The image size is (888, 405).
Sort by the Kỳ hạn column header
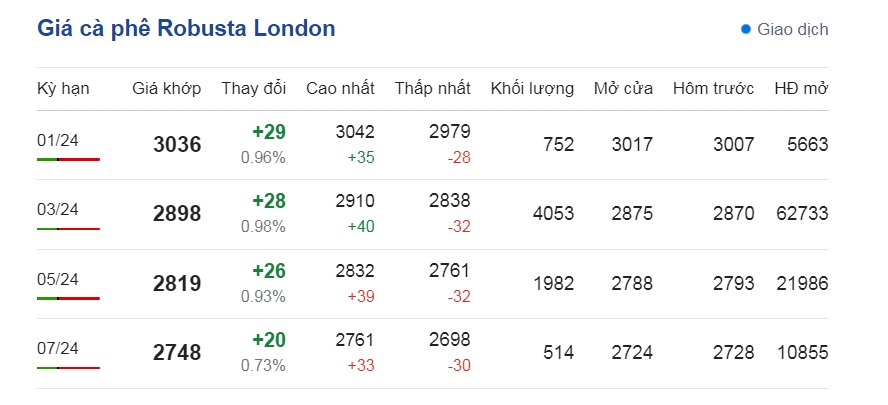[63, 89]
